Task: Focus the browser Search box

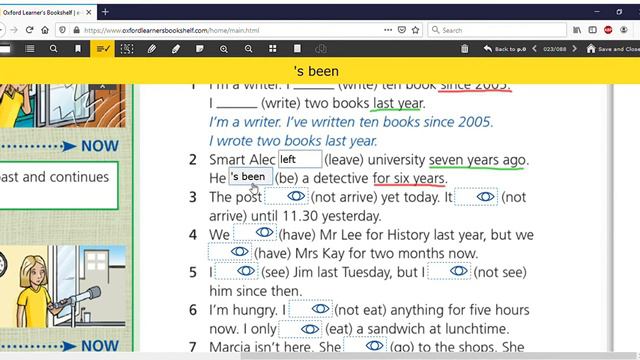Action: [497, 30]
